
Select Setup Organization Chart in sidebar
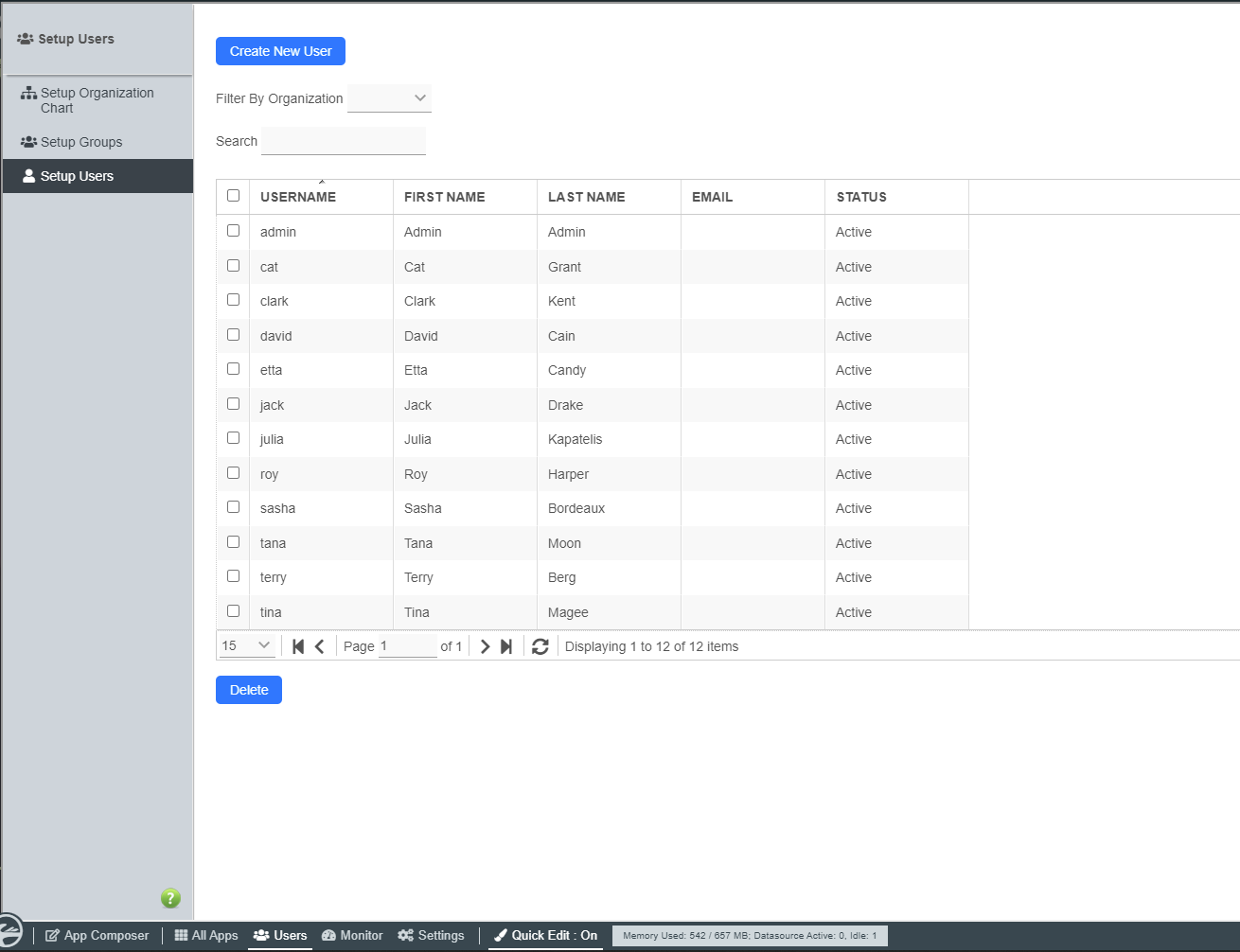(x=97, y=100)
